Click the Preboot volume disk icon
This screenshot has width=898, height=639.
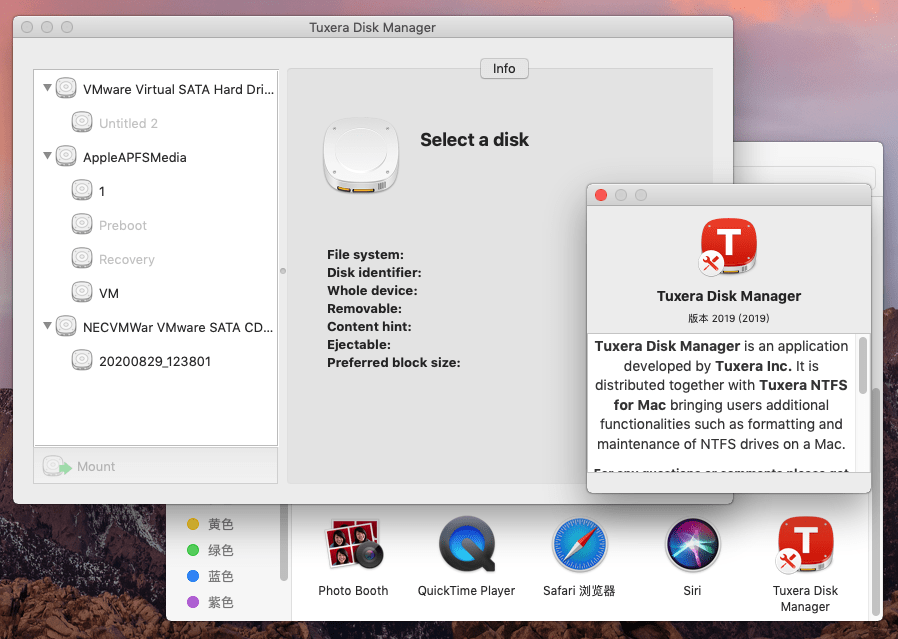82,224
